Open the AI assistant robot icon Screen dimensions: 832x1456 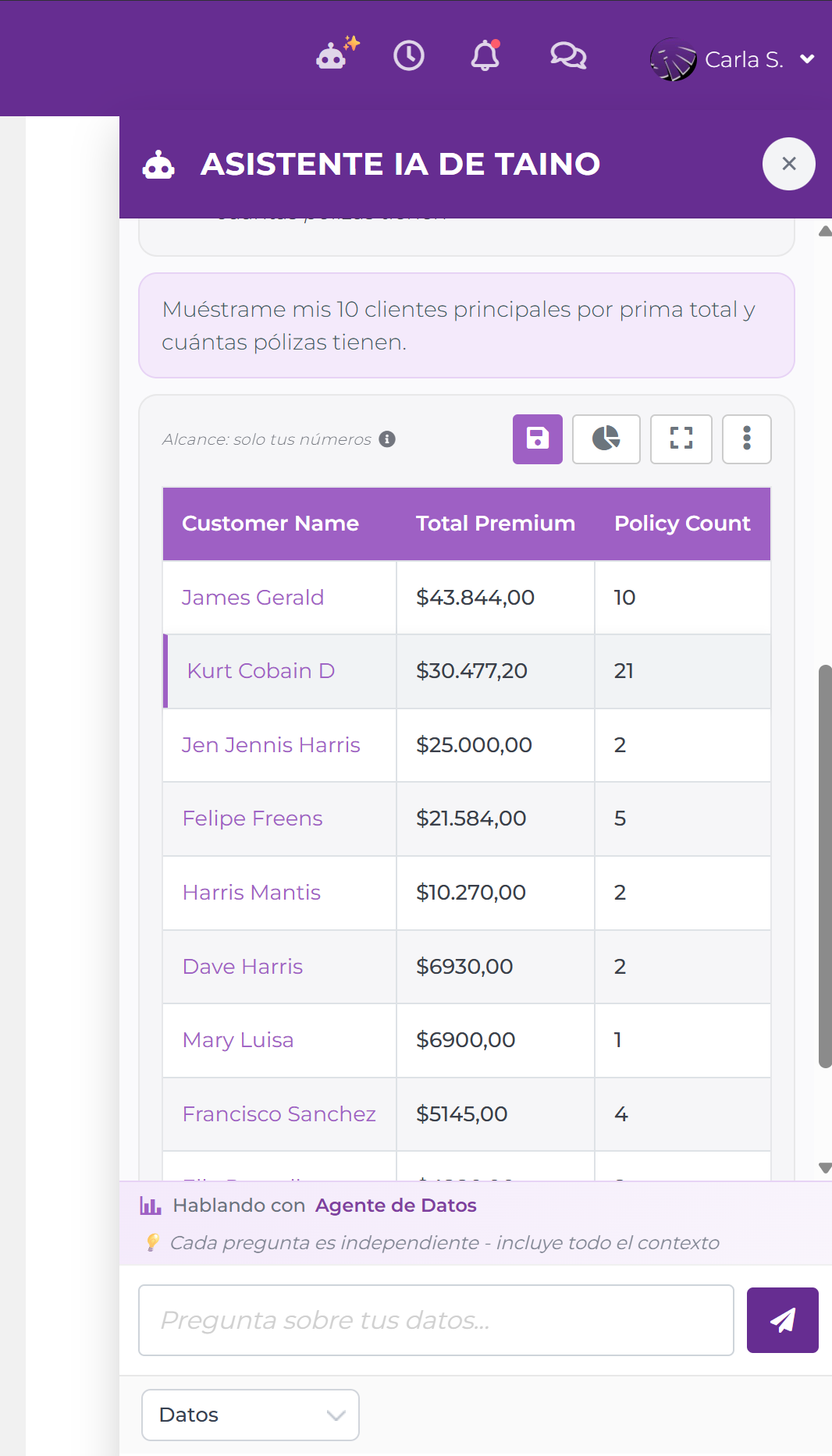[x=336, y=55]
